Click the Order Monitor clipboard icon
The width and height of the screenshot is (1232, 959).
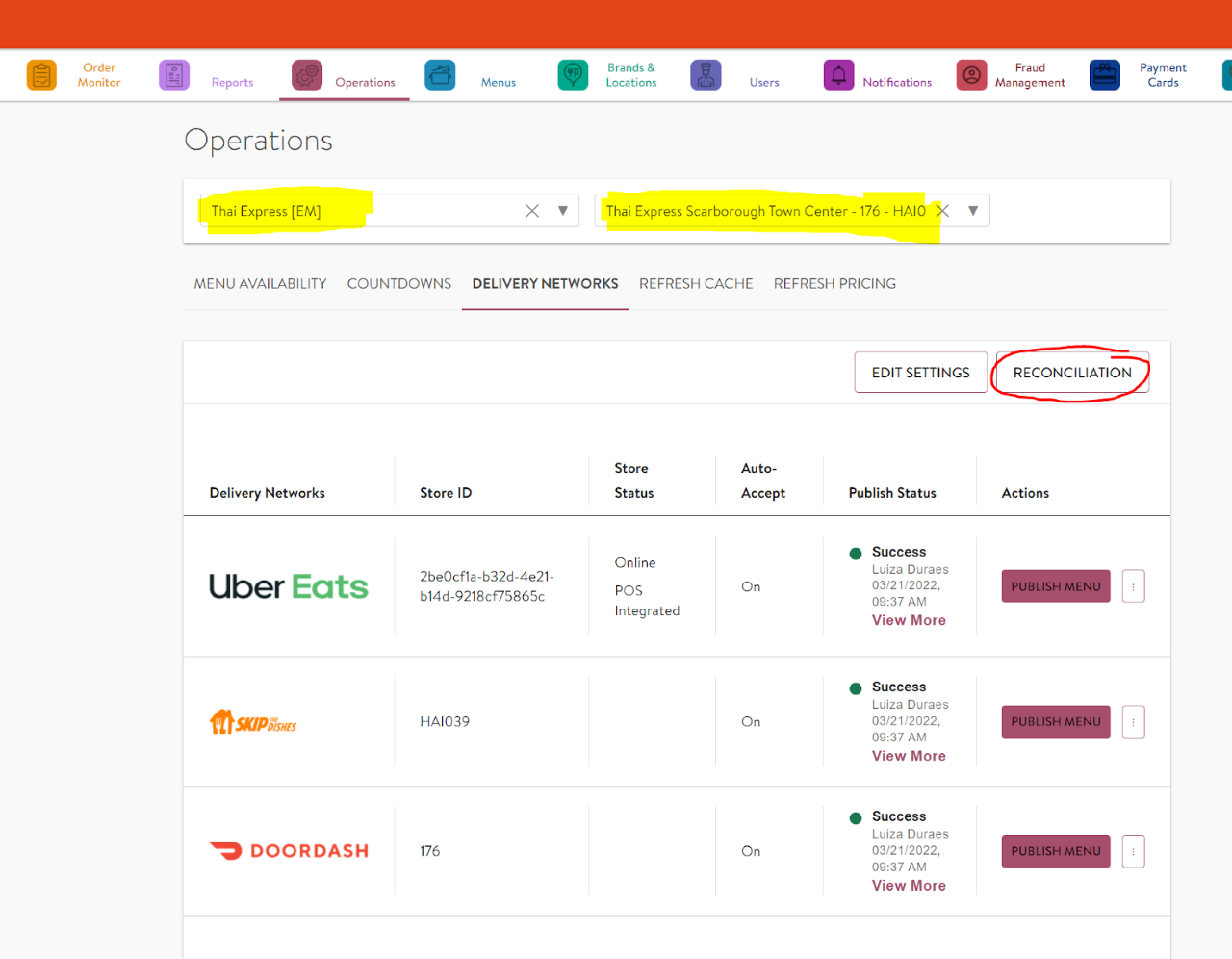tap(41, 75)
